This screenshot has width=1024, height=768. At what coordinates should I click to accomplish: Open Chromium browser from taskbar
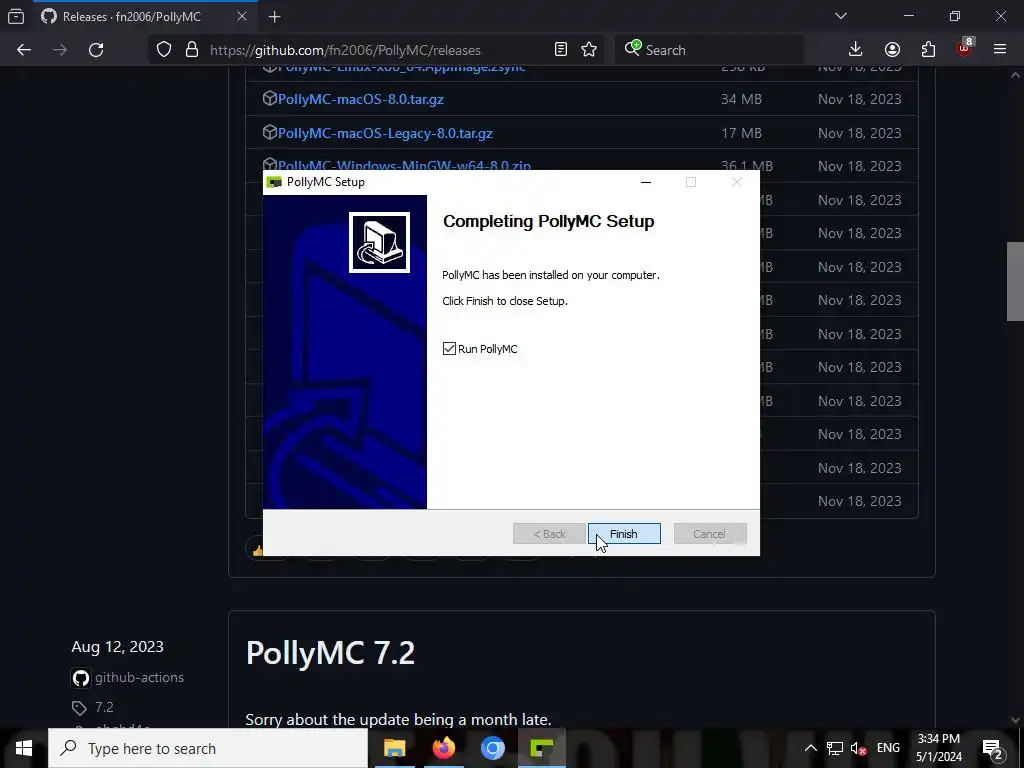493,748
